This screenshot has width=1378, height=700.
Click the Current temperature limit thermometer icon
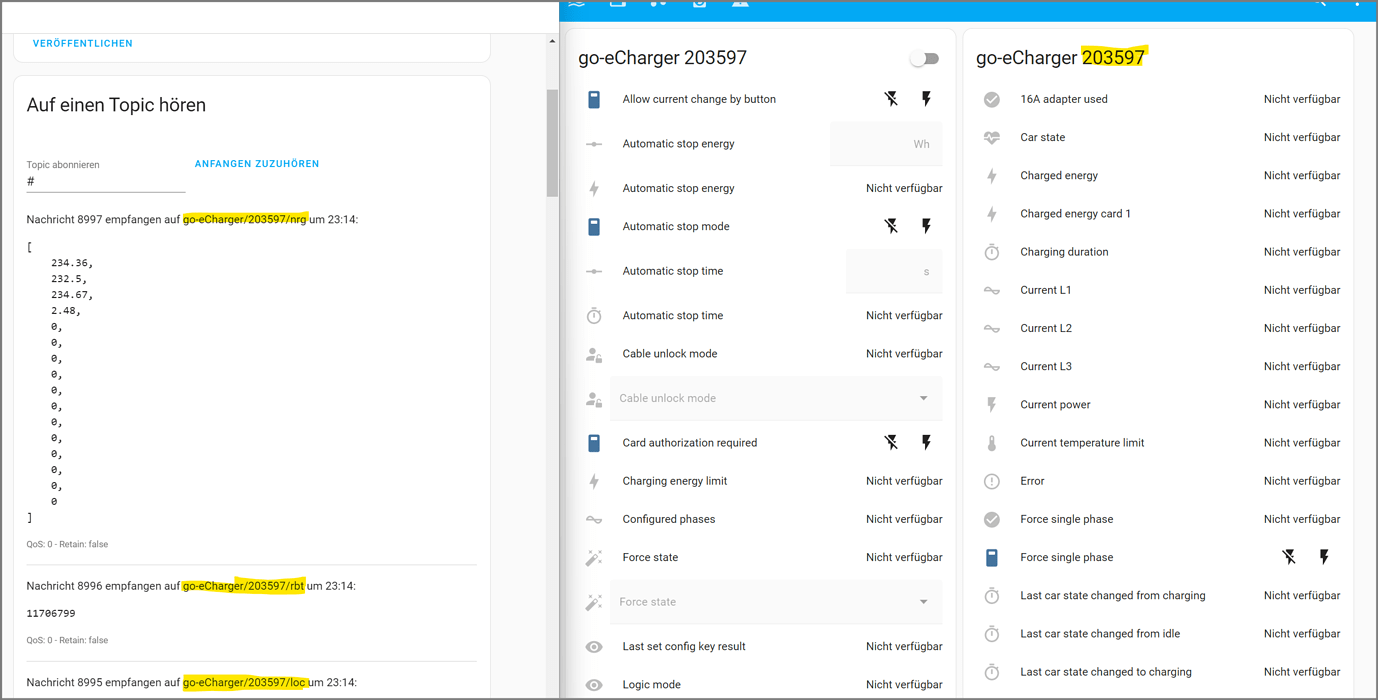pyautogui.click(x=991, y=442)
